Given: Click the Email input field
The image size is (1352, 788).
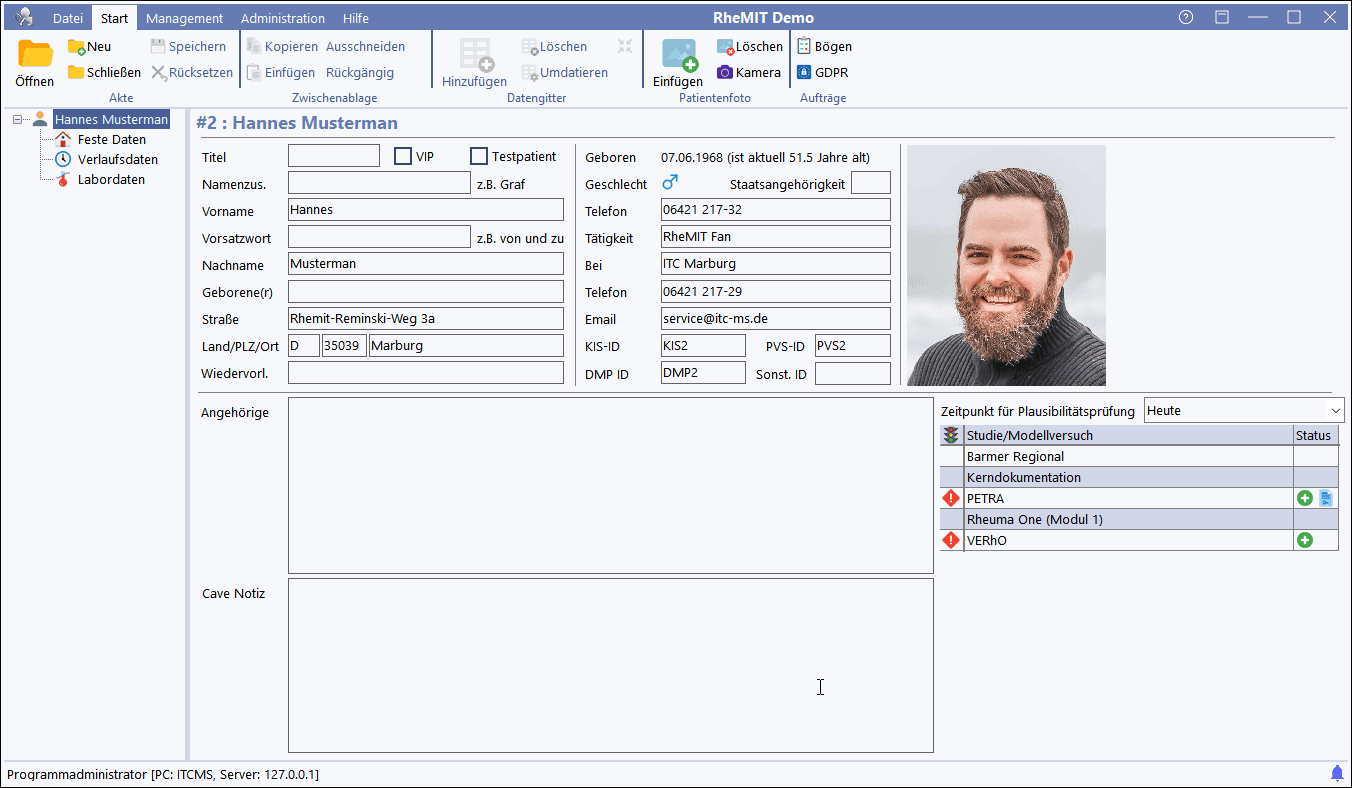Looking at the screenshot, I should 775,319.
